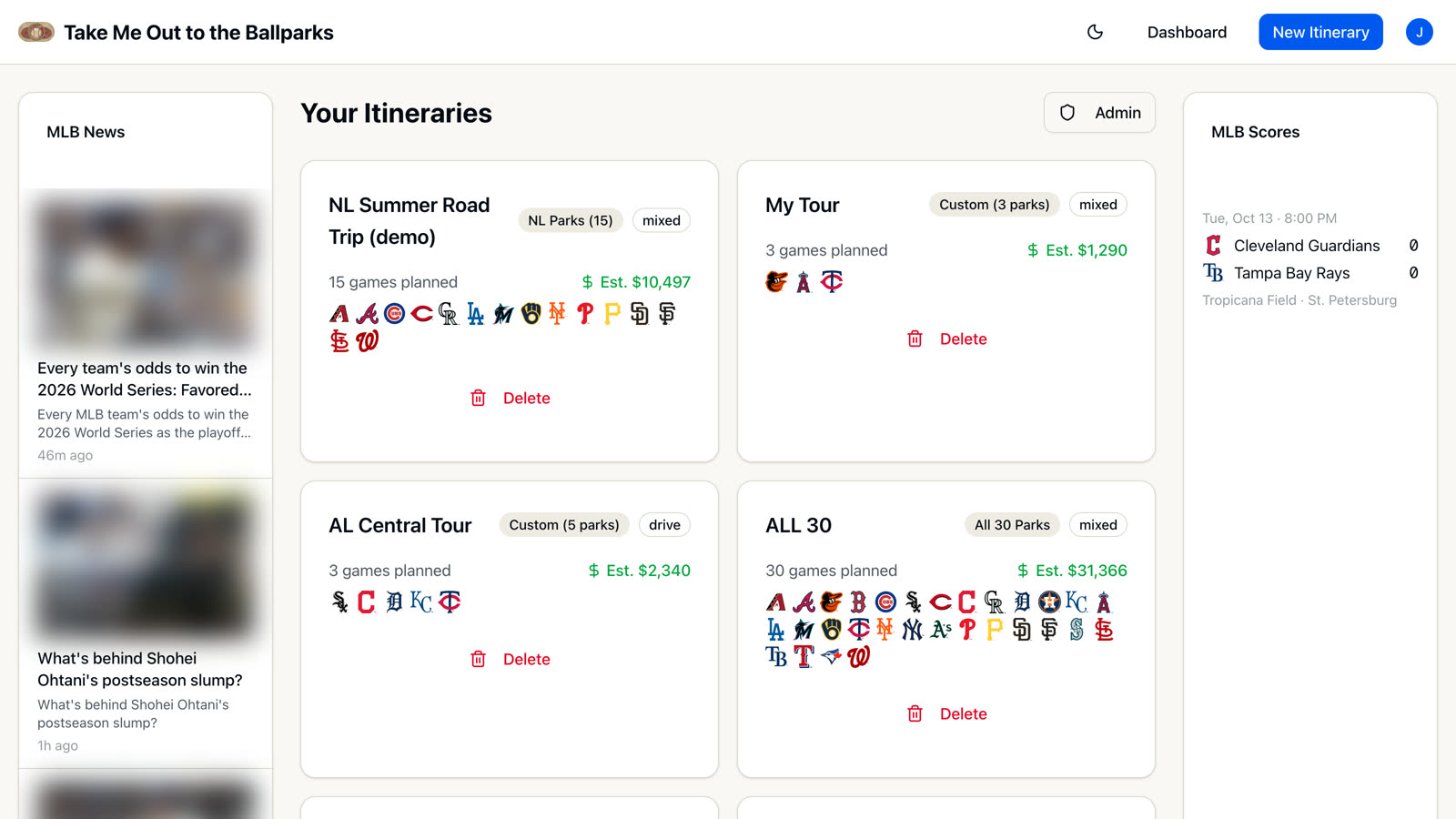The height and width of the screenshot is (819, 1456).
Task: Click the Custom (3 parks) tag
Action: (994, 205)
